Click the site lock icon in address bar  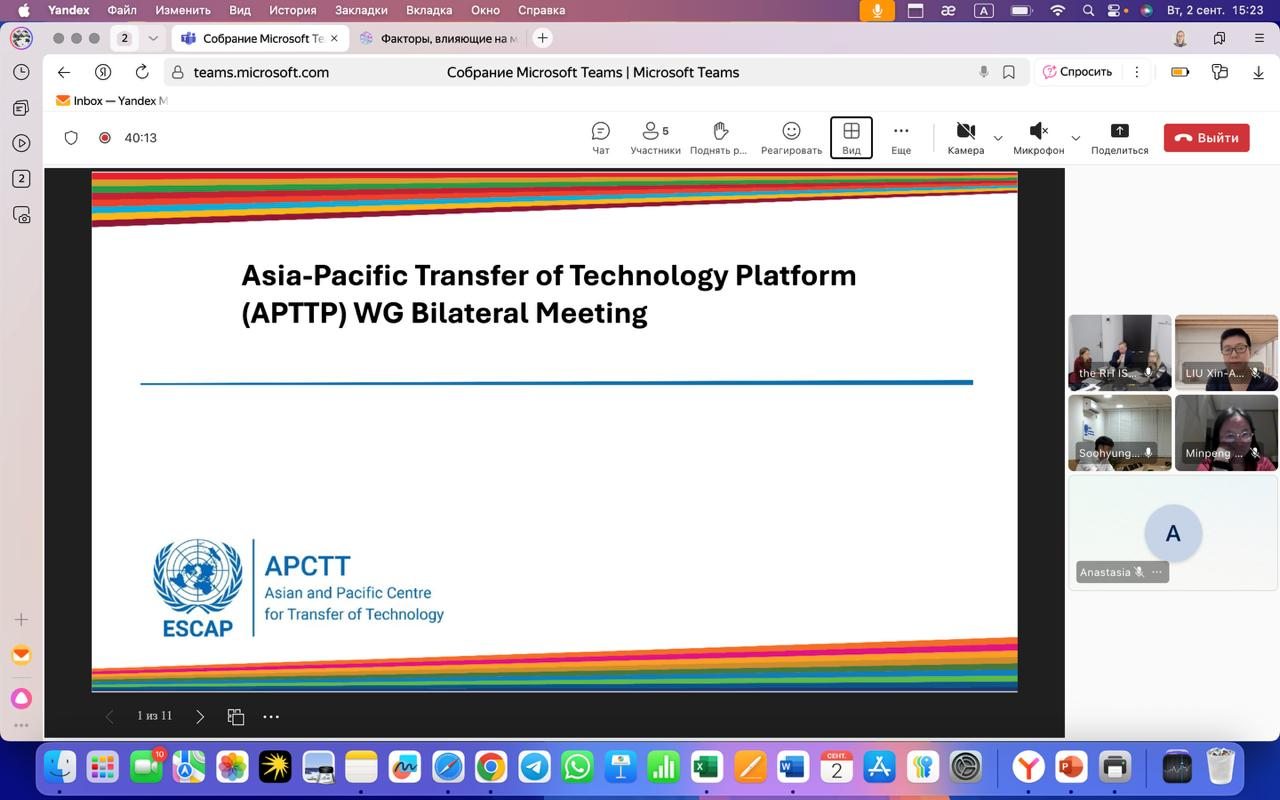click(x=178, y=72)
